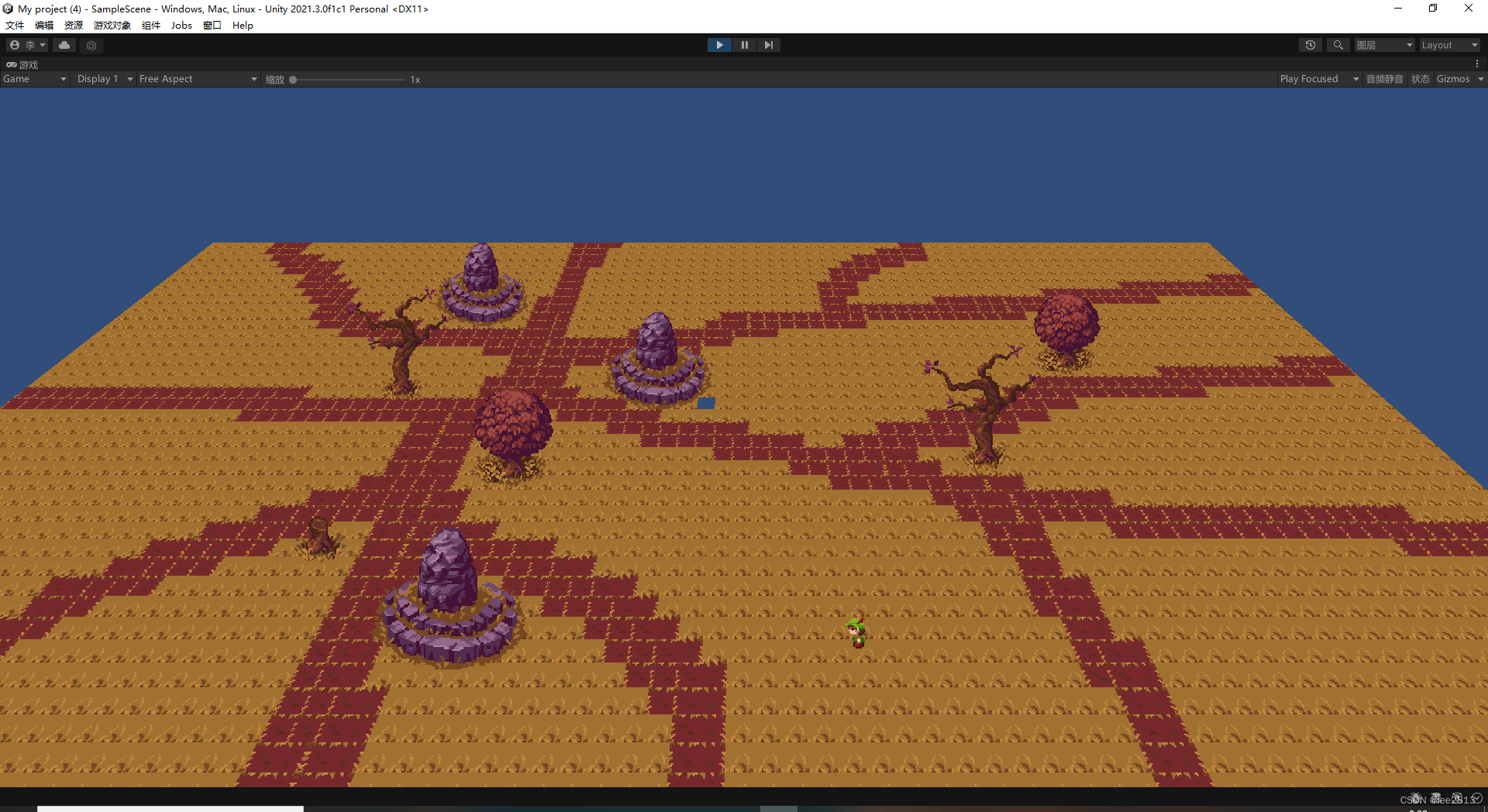This screenshot has width=1488, height=812.
Task: Open the Game view mode dropdown
Action: (35, 79)
